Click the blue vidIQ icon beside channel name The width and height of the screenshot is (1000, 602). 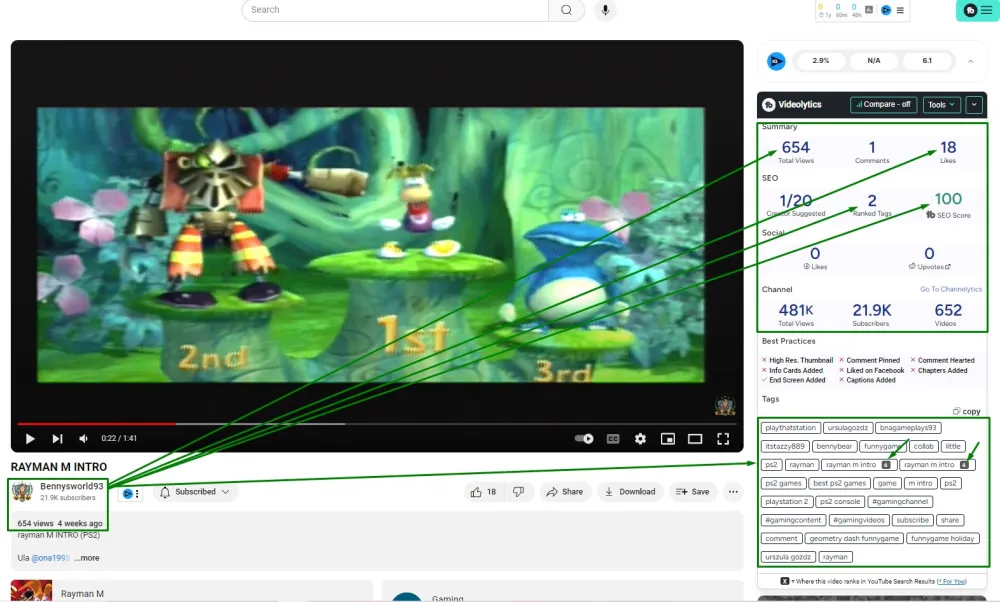click(x=128, y=494)
